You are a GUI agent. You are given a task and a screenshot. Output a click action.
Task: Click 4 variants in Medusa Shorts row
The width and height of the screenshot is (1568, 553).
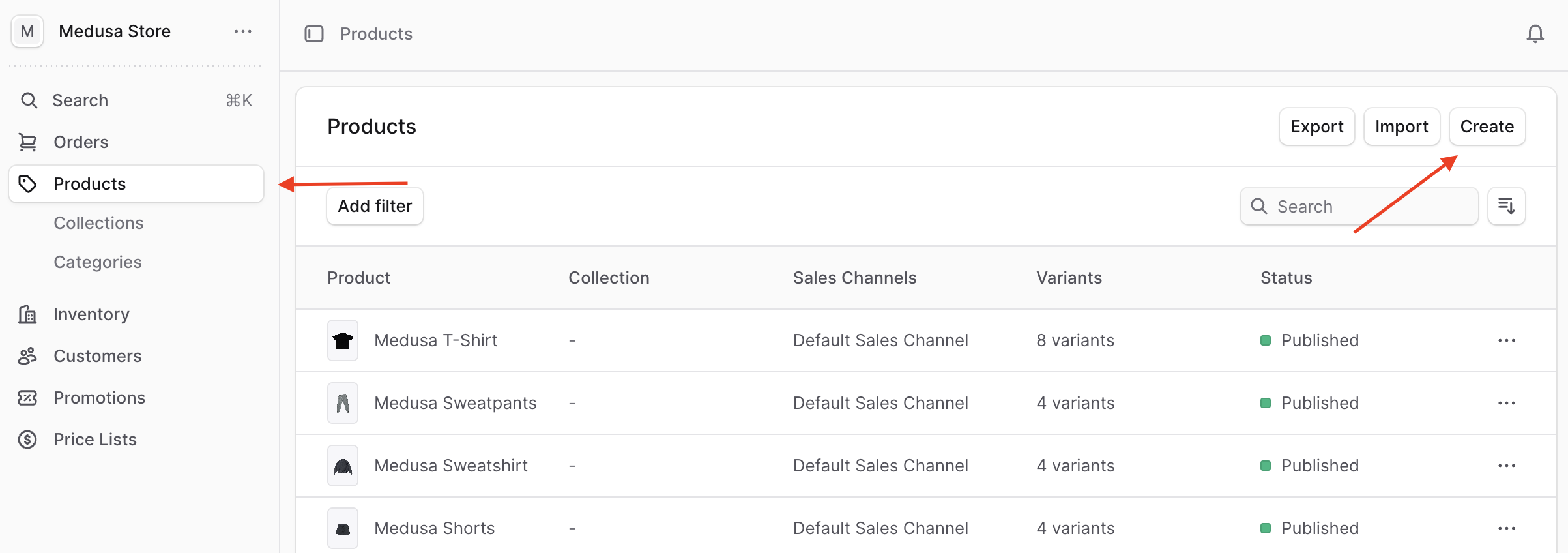1076,528
